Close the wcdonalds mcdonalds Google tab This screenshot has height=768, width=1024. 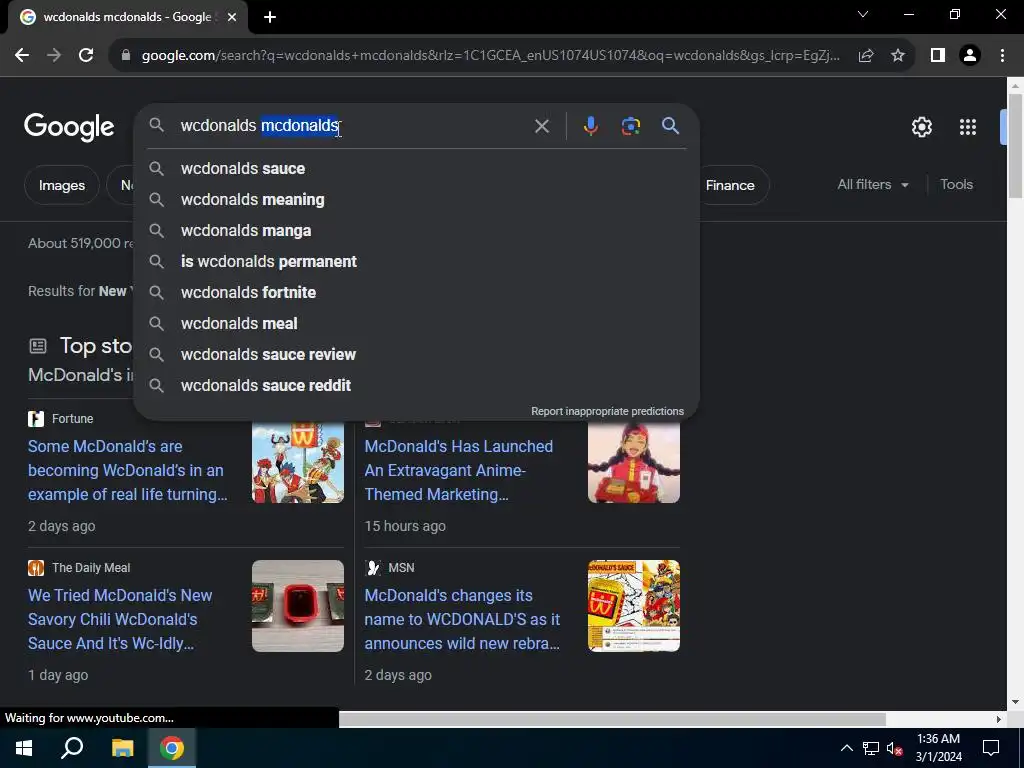pos(232,18)
